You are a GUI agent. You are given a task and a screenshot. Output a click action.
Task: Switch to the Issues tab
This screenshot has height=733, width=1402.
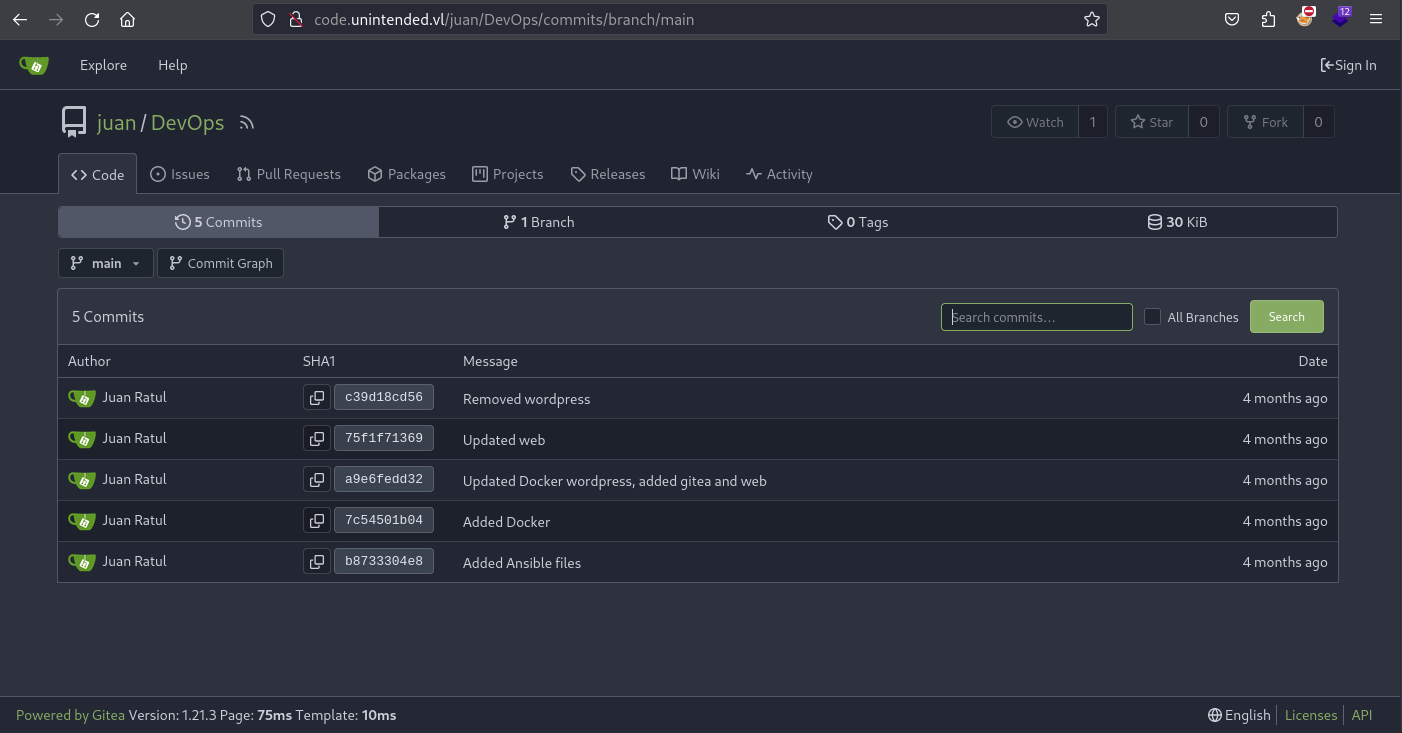[x=180, y=174]
